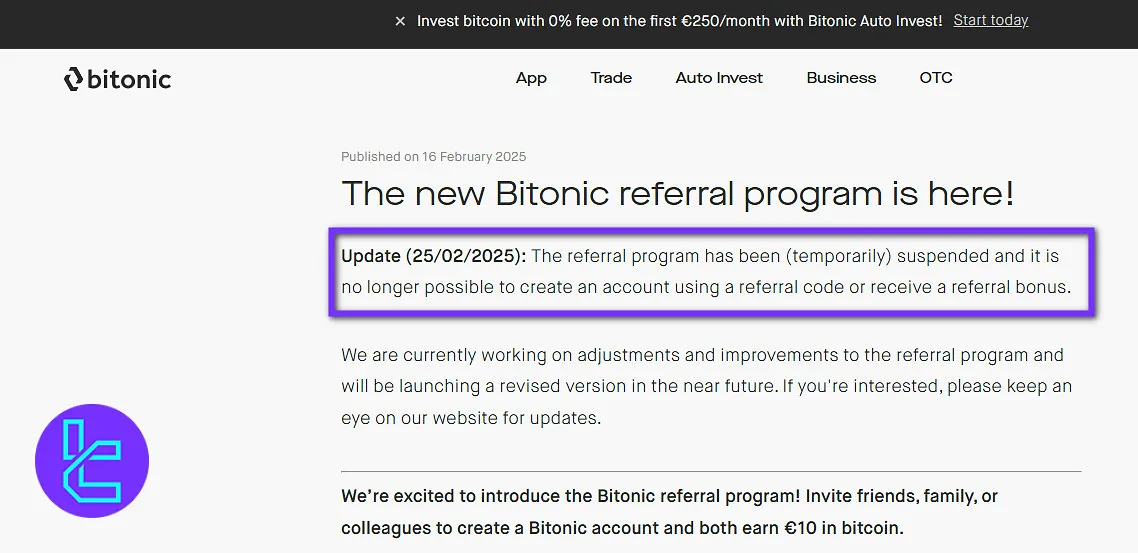Open the Auto Invest menu item

pos(719,78)
